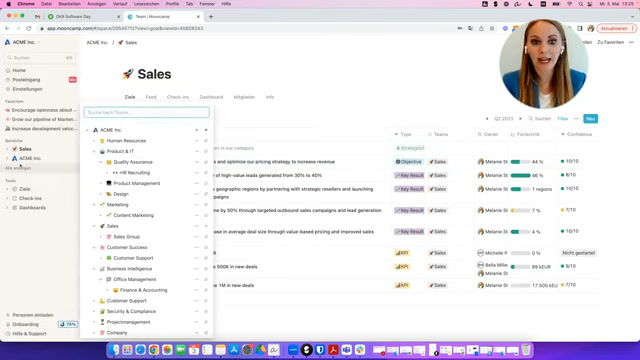Click the rocket icon beside Sales title
This screenshot has width=640, height=360.
[128, 74]
